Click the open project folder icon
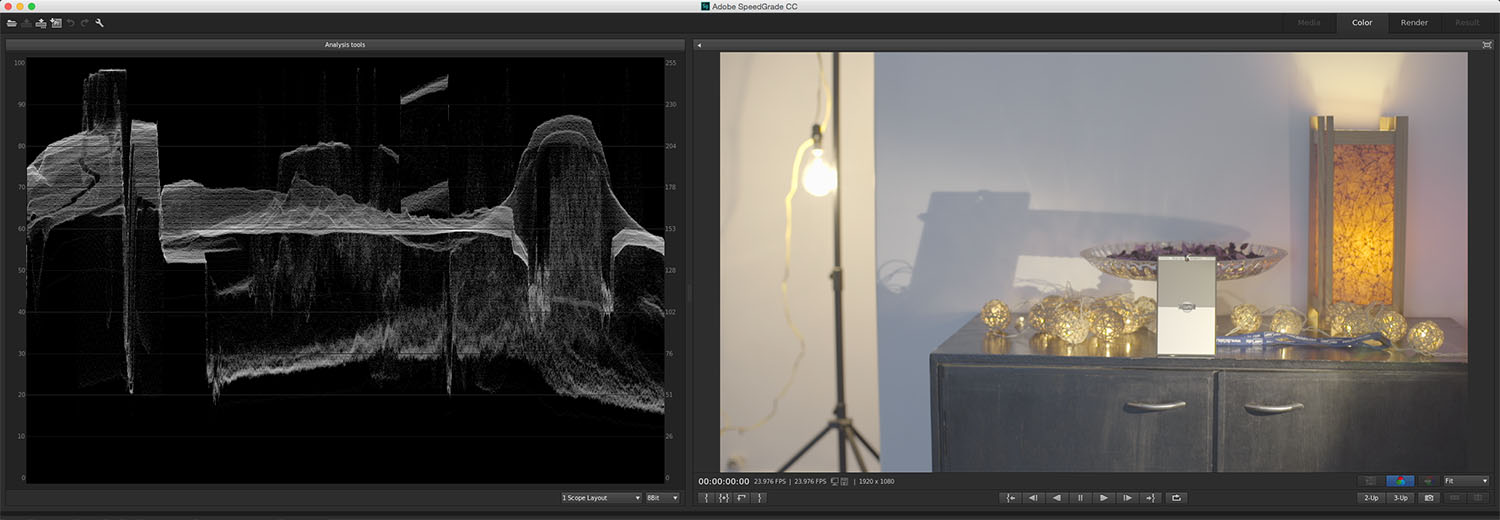Screen dimensions: 1500x520 tap(12, 23)
